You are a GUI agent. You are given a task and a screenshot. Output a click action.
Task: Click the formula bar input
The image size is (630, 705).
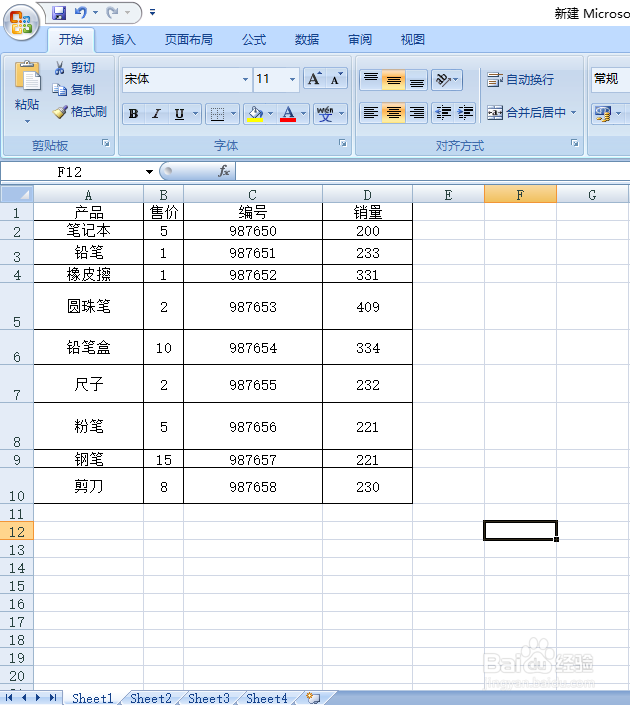433,171
